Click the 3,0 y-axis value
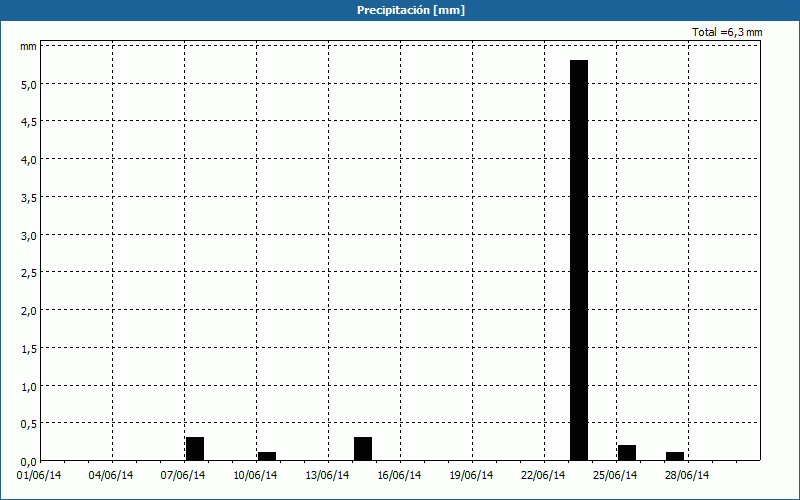The image size is (800, 500). (x=29, y=236)
